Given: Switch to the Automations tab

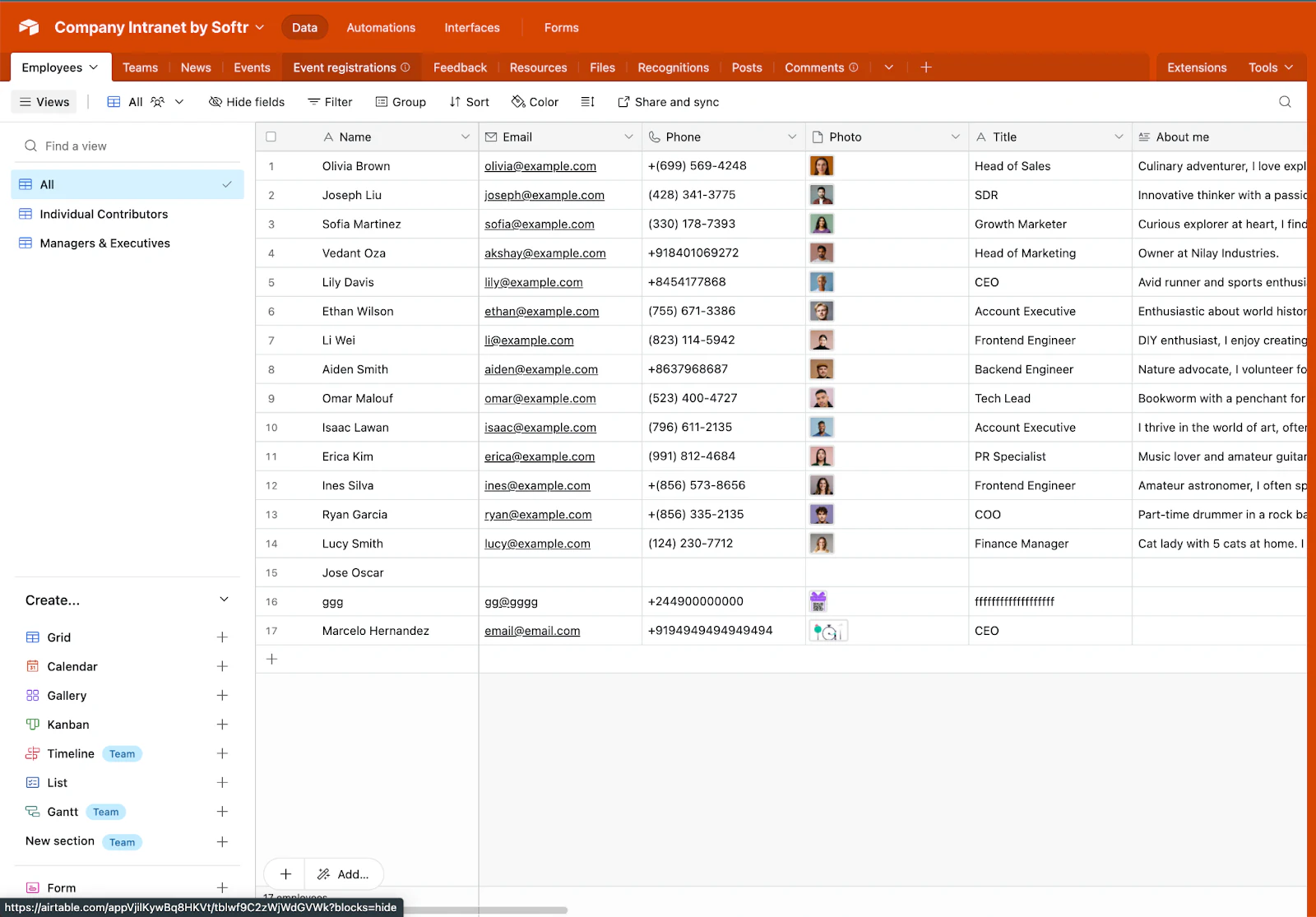Looking at the screenshot, I should tap(381, 27).
